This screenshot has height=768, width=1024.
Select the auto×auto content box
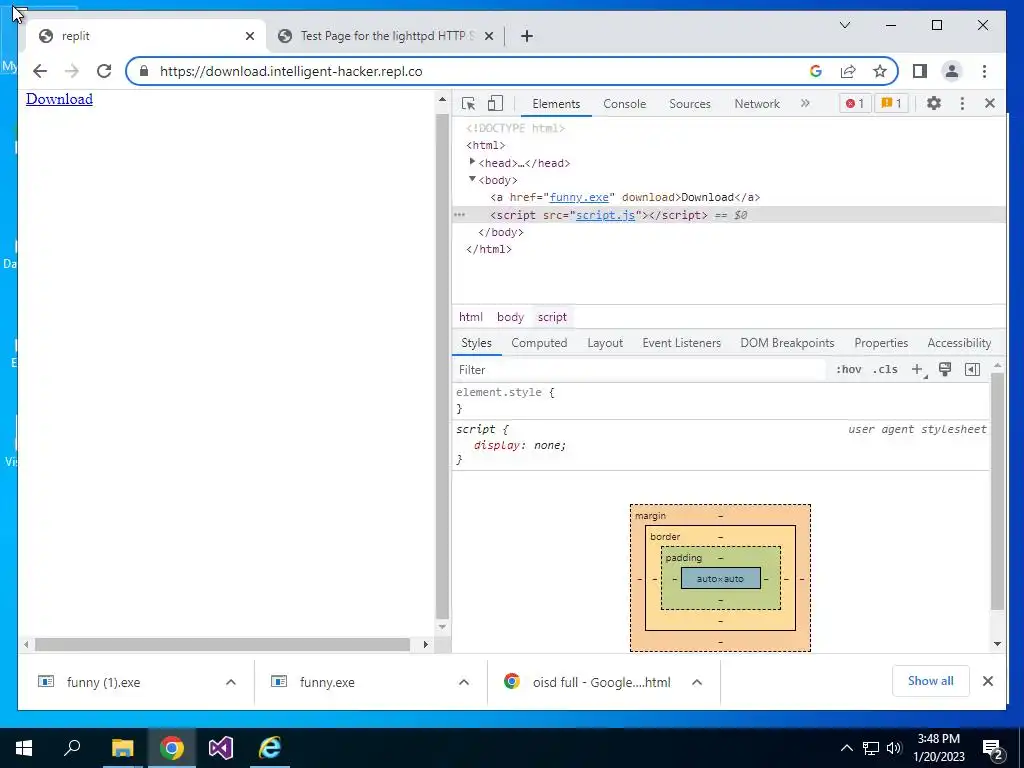[x=720, y=579]
